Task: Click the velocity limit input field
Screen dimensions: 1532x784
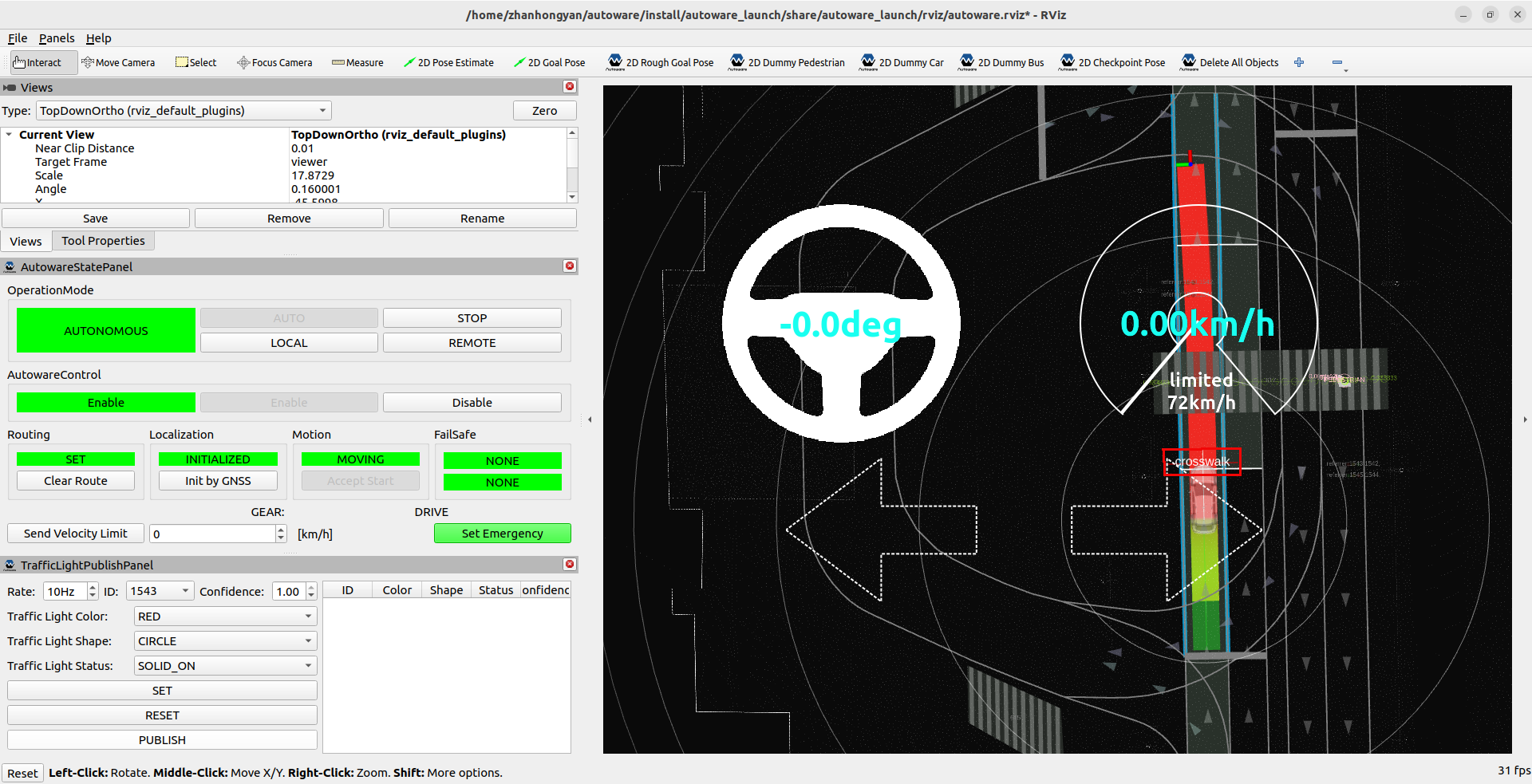Action: (213, 534)
